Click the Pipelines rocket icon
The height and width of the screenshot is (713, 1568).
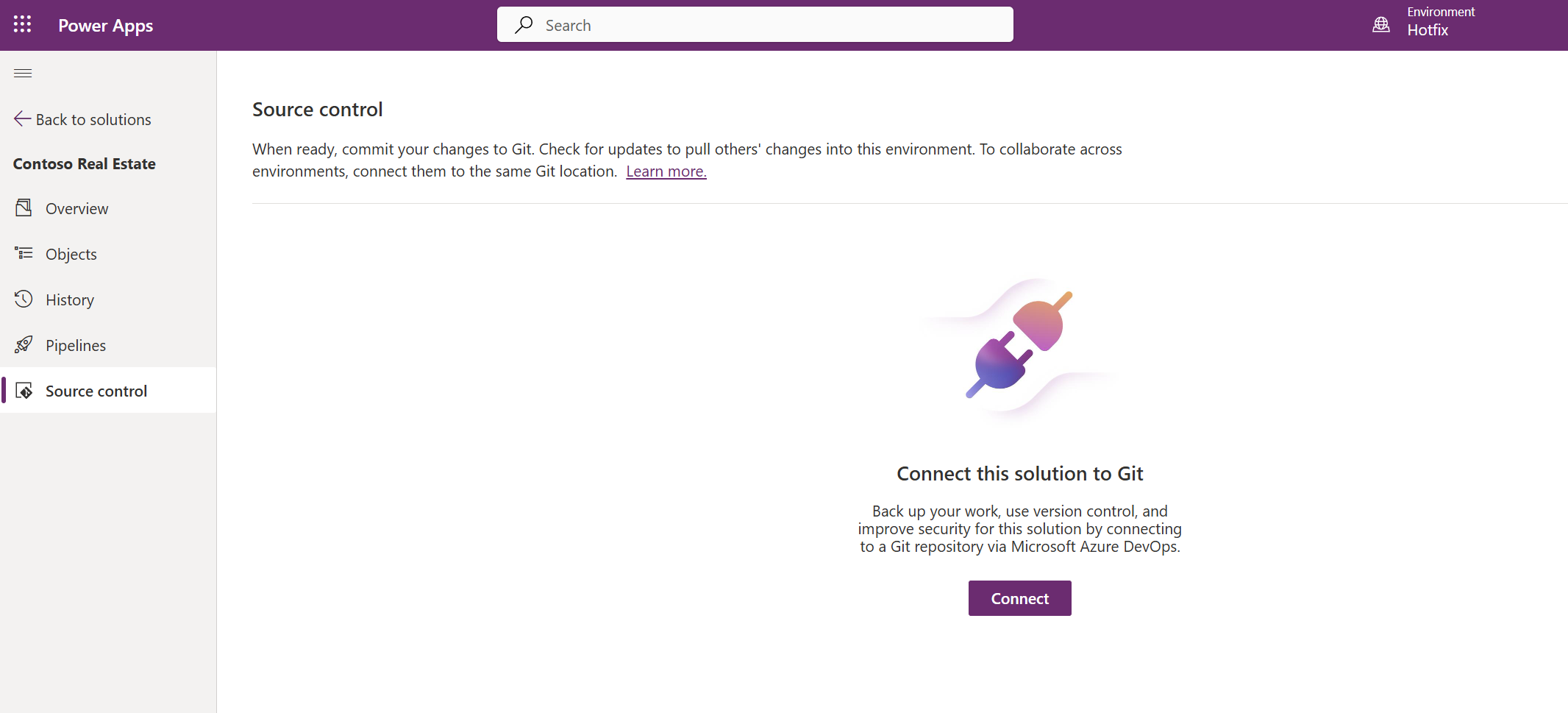(x=24, y=344)
